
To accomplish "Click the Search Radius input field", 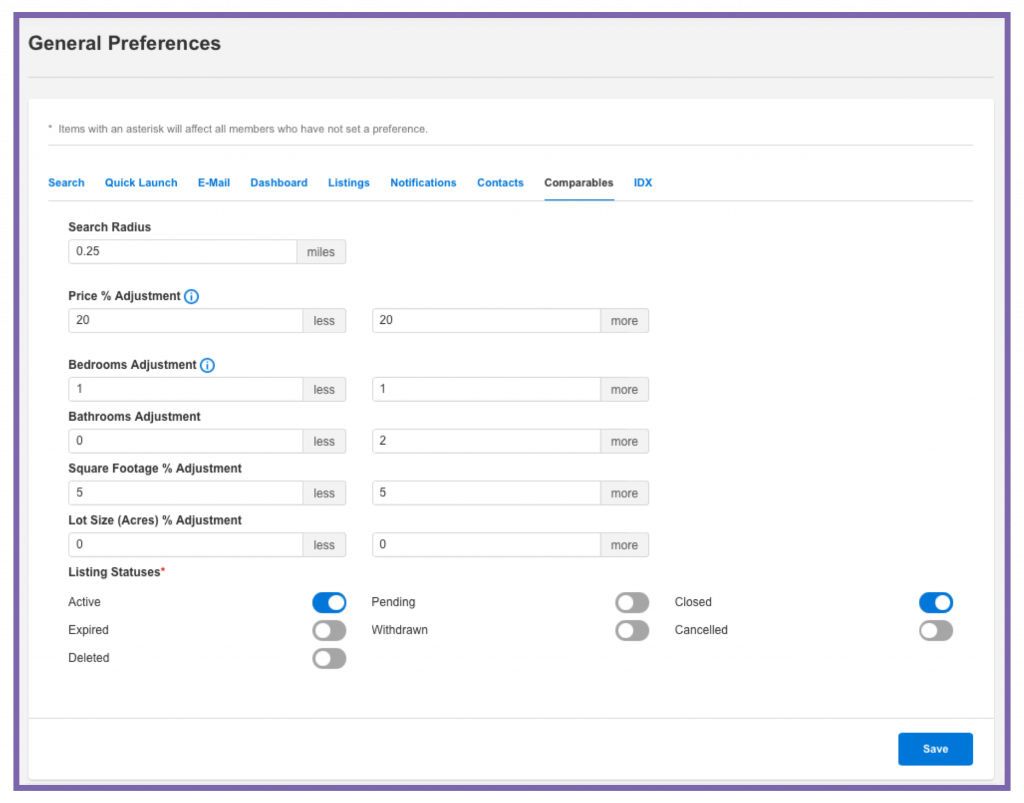I will click(x=183, y=252).
